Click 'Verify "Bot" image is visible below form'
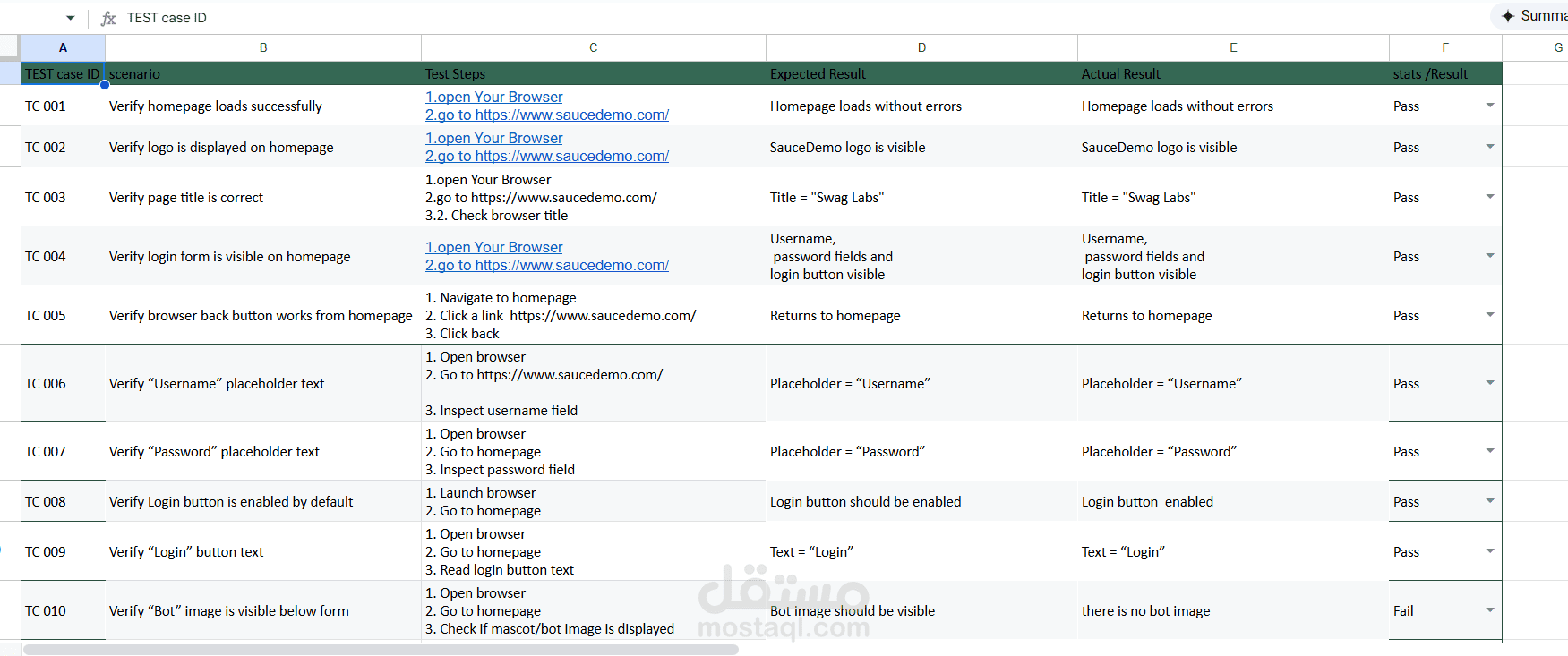The height and width of the screenshot is (656, 1568). [x=263, y=610]
